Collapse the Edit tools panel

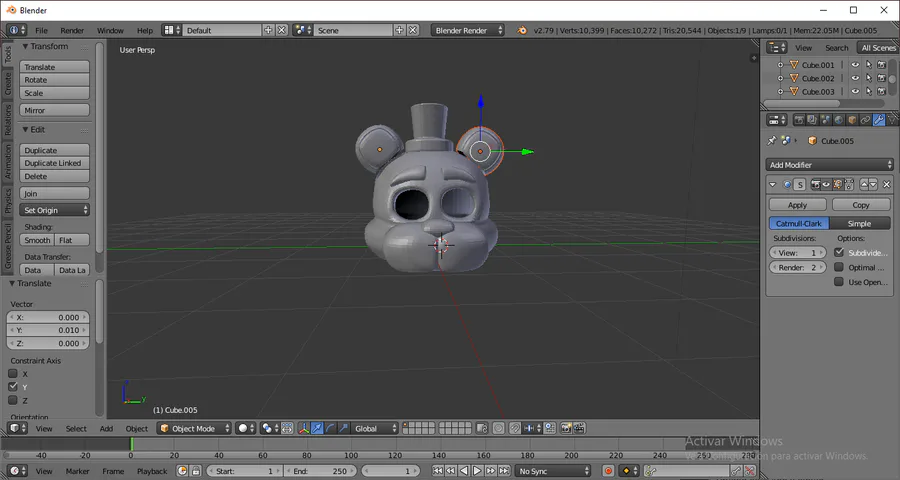tap(25, 130)
